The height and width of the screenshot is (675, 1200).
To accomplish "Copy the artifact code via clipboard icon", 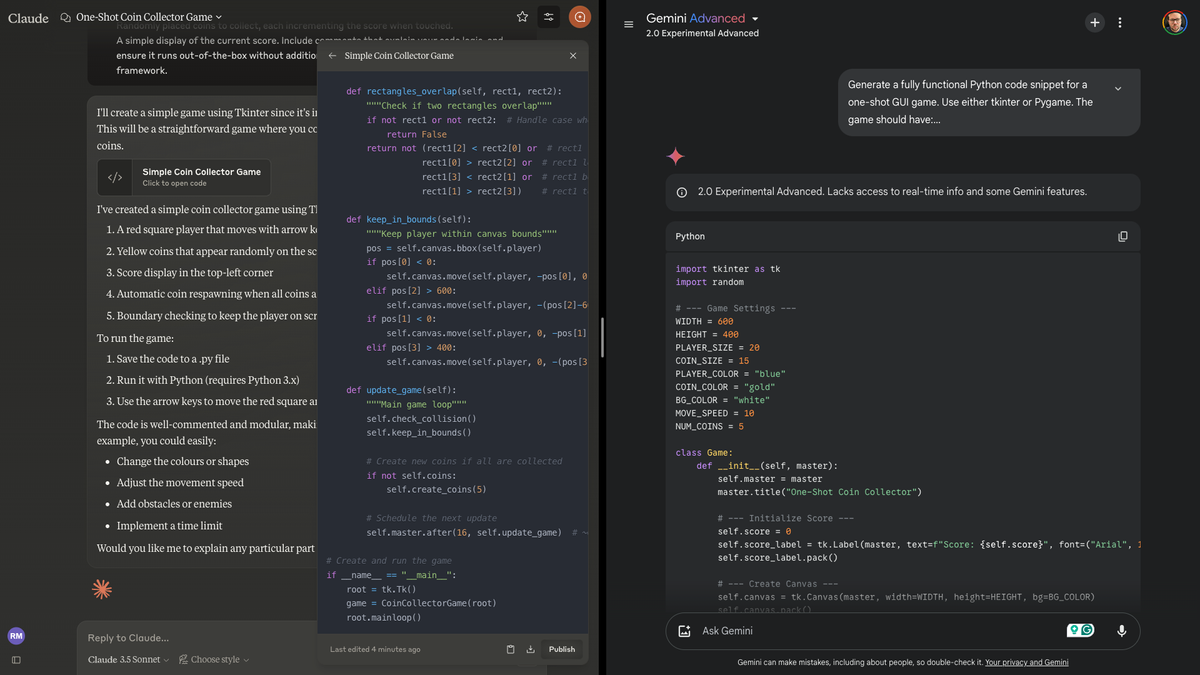I will pos(510,649).
